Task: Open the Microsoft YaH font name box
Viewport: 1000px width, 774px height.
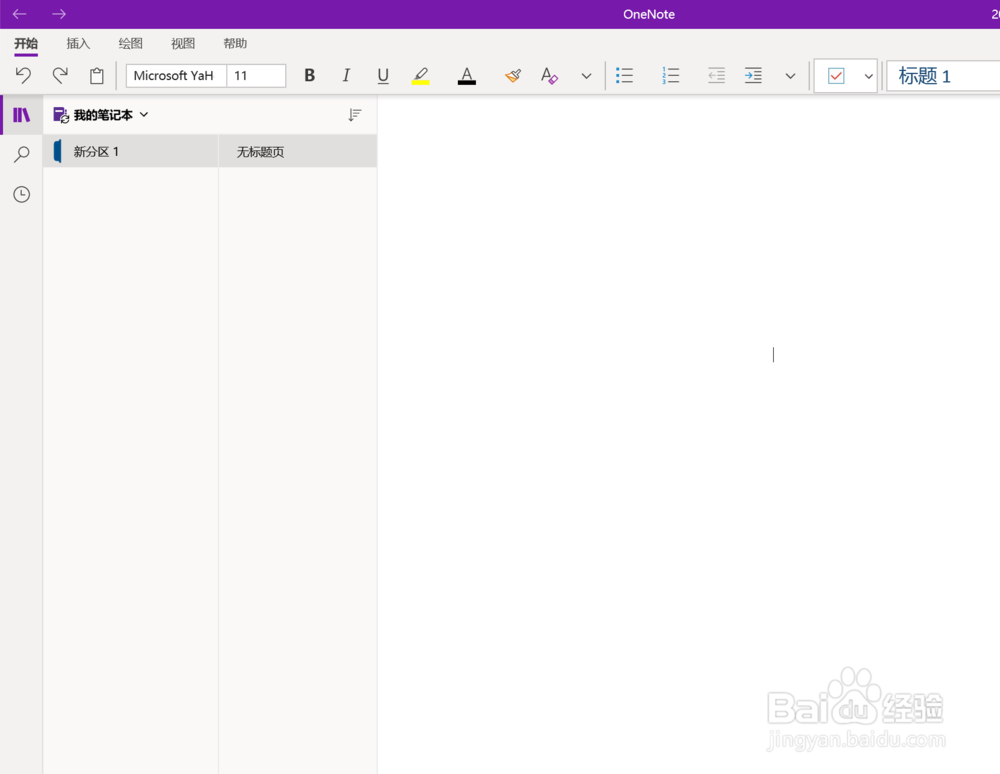Action: (176, 75)
